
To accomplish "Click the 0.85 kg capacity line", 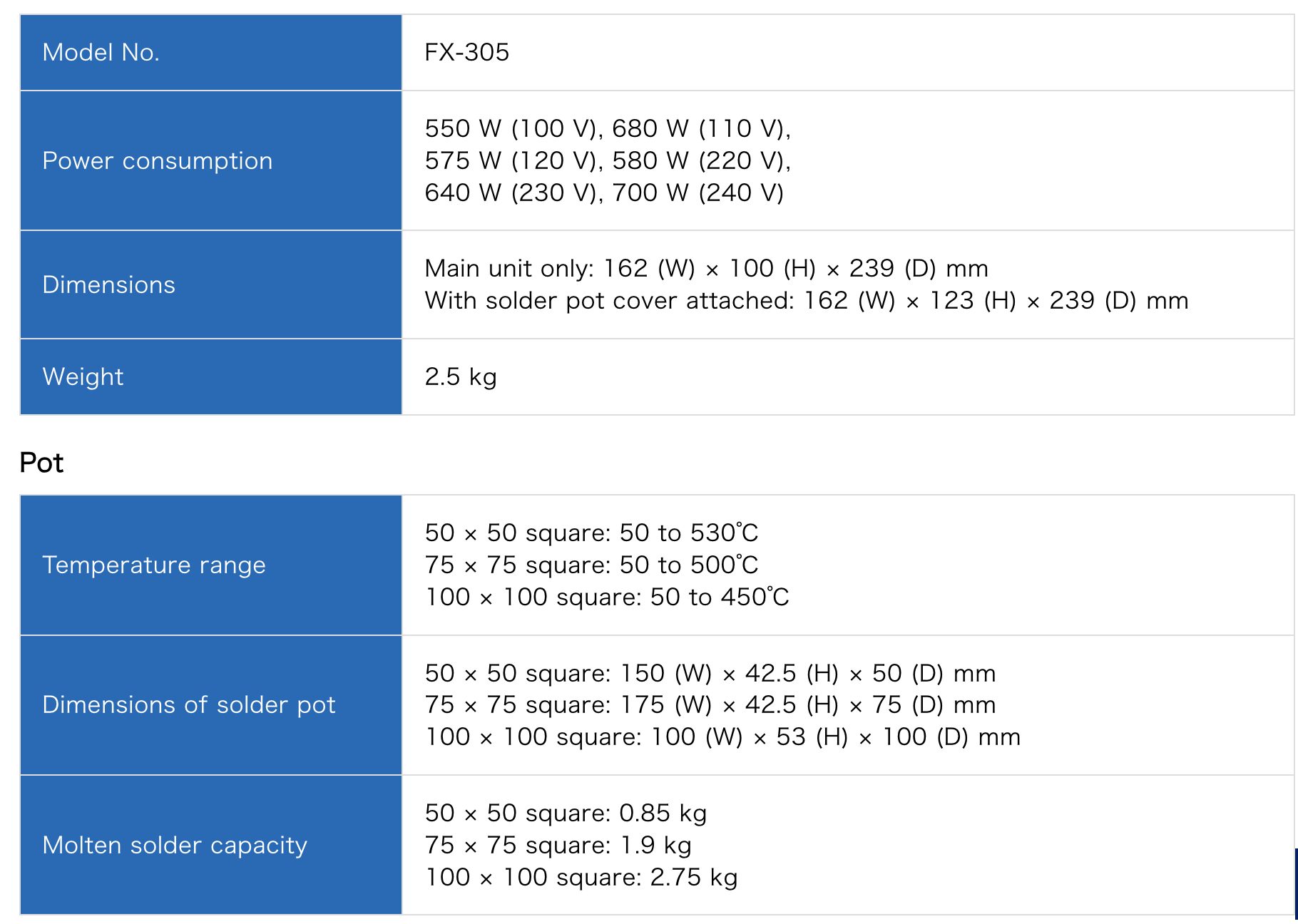I will [566, 813].
